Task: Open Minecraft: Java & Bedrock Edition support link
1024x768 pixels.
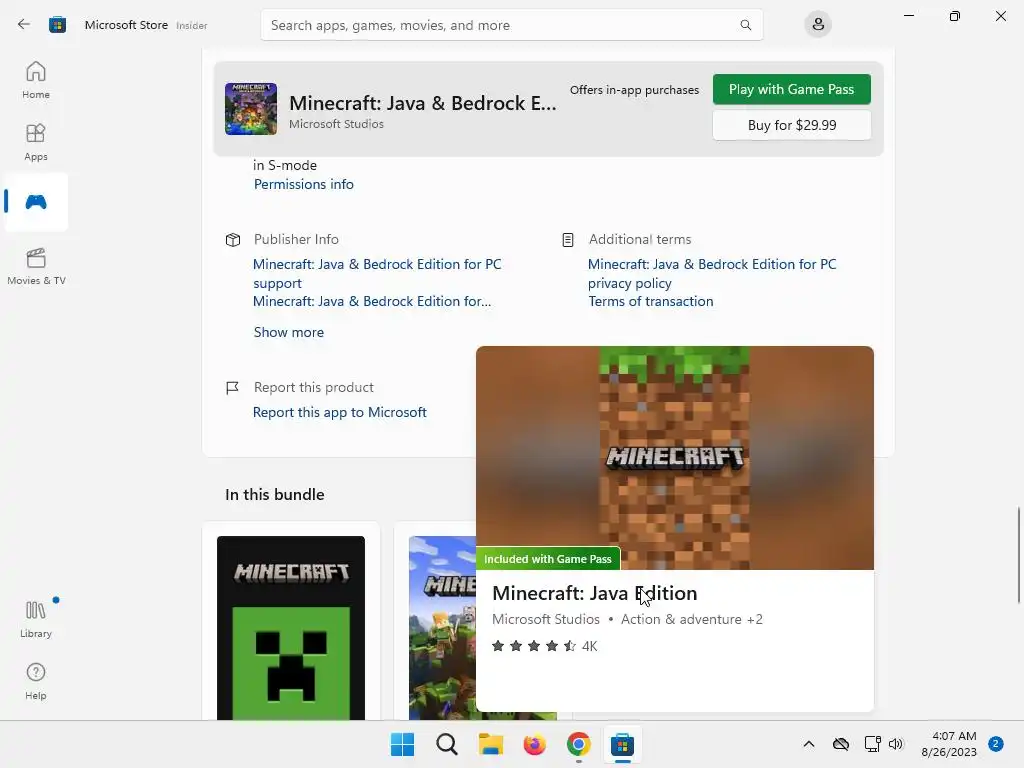Action: [x=377, y=274]
